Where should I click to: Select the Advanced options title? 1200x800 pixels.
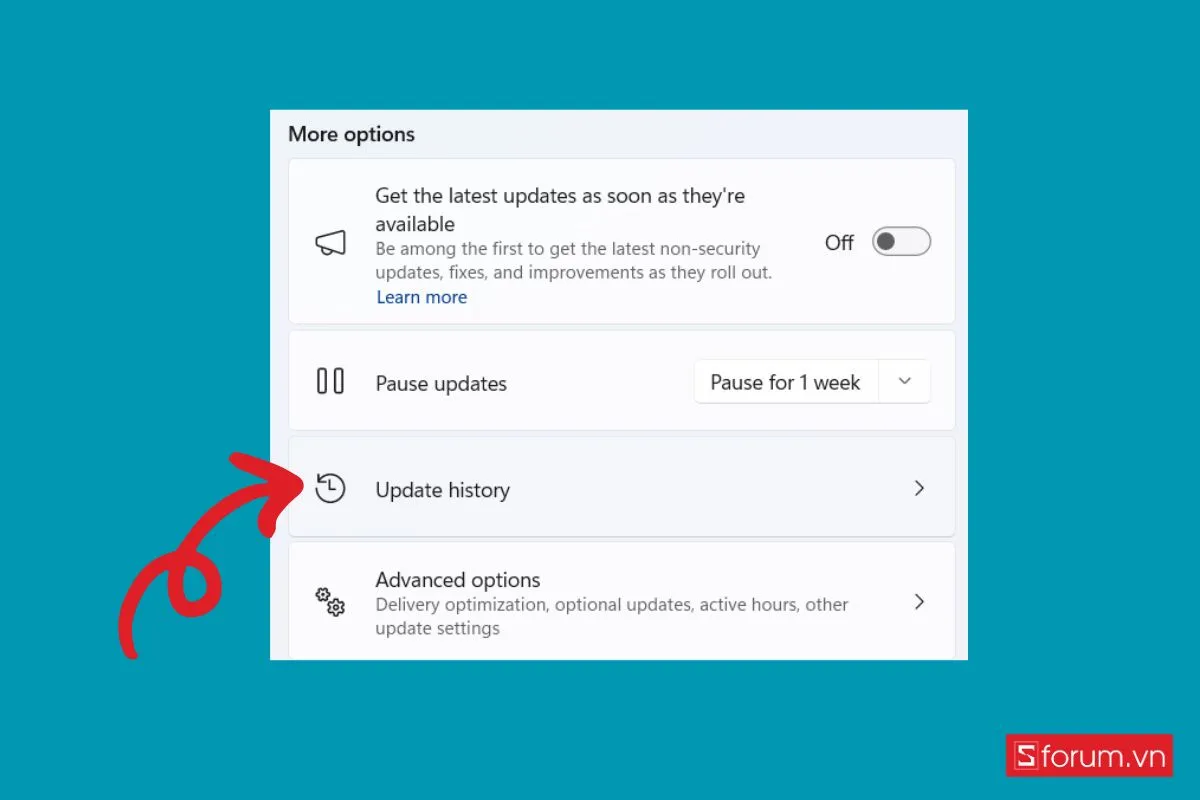(457, 580)
